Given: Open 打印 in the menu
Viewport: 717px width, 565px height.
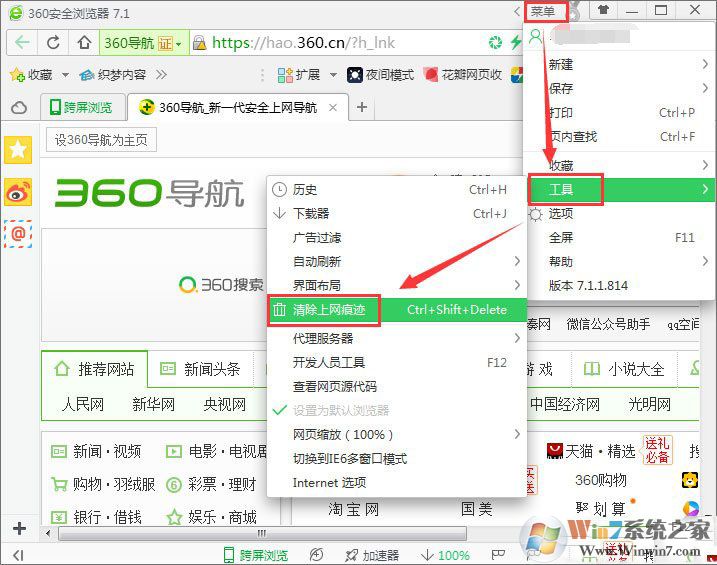Looking at the screenshot, I should [x=621, y=112].
